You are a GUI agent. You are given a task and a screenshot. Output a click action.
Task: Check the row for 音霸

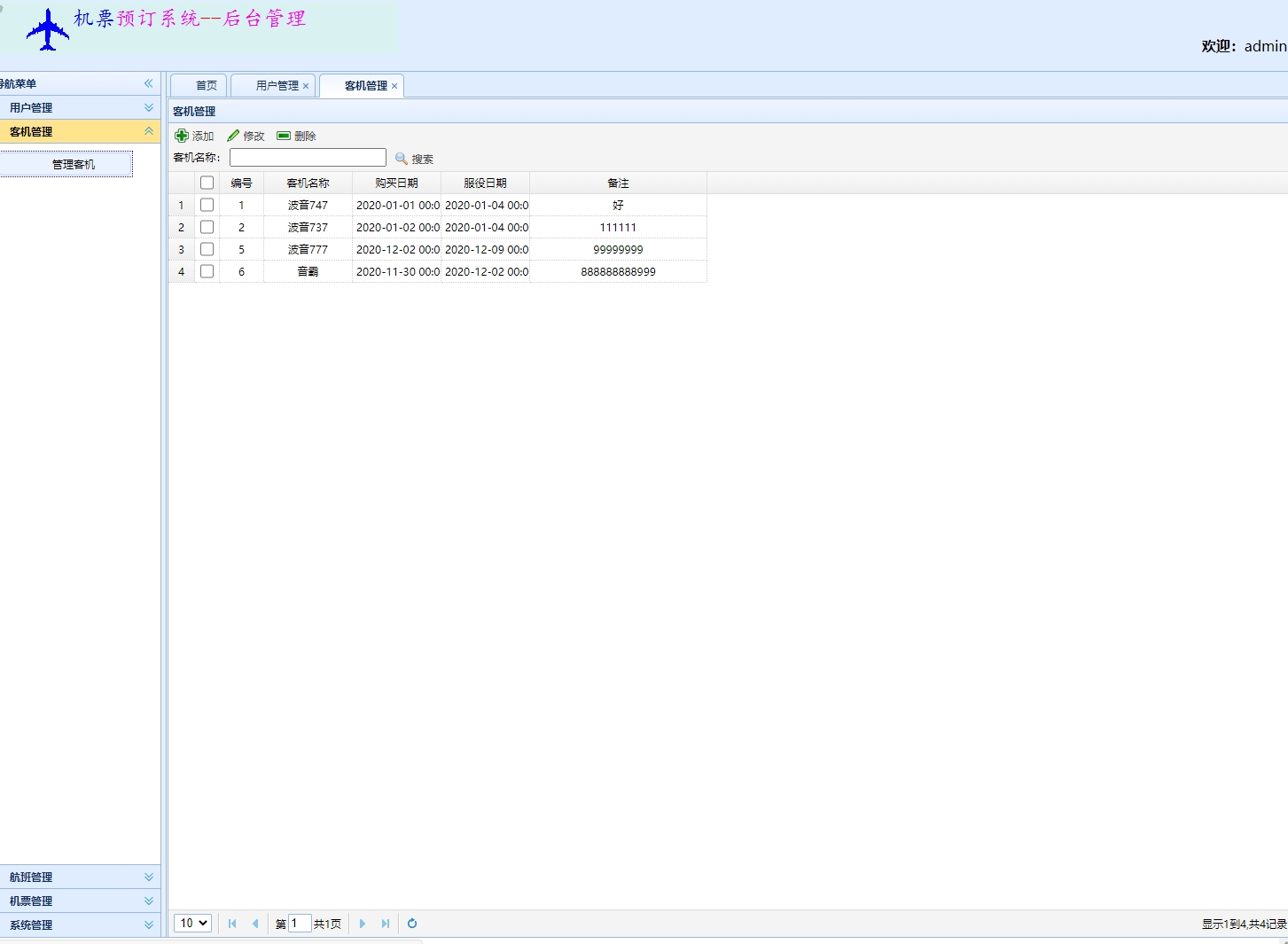pos(207,271)
